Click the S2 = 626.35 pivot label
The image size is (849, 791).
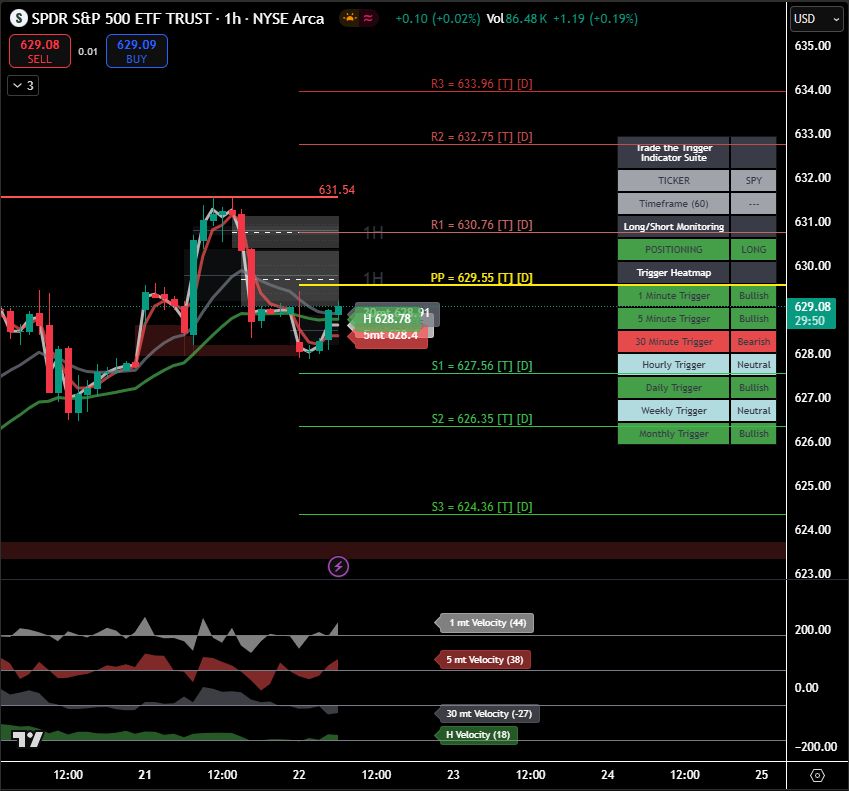pyautogui.click(x=481, y=419)
